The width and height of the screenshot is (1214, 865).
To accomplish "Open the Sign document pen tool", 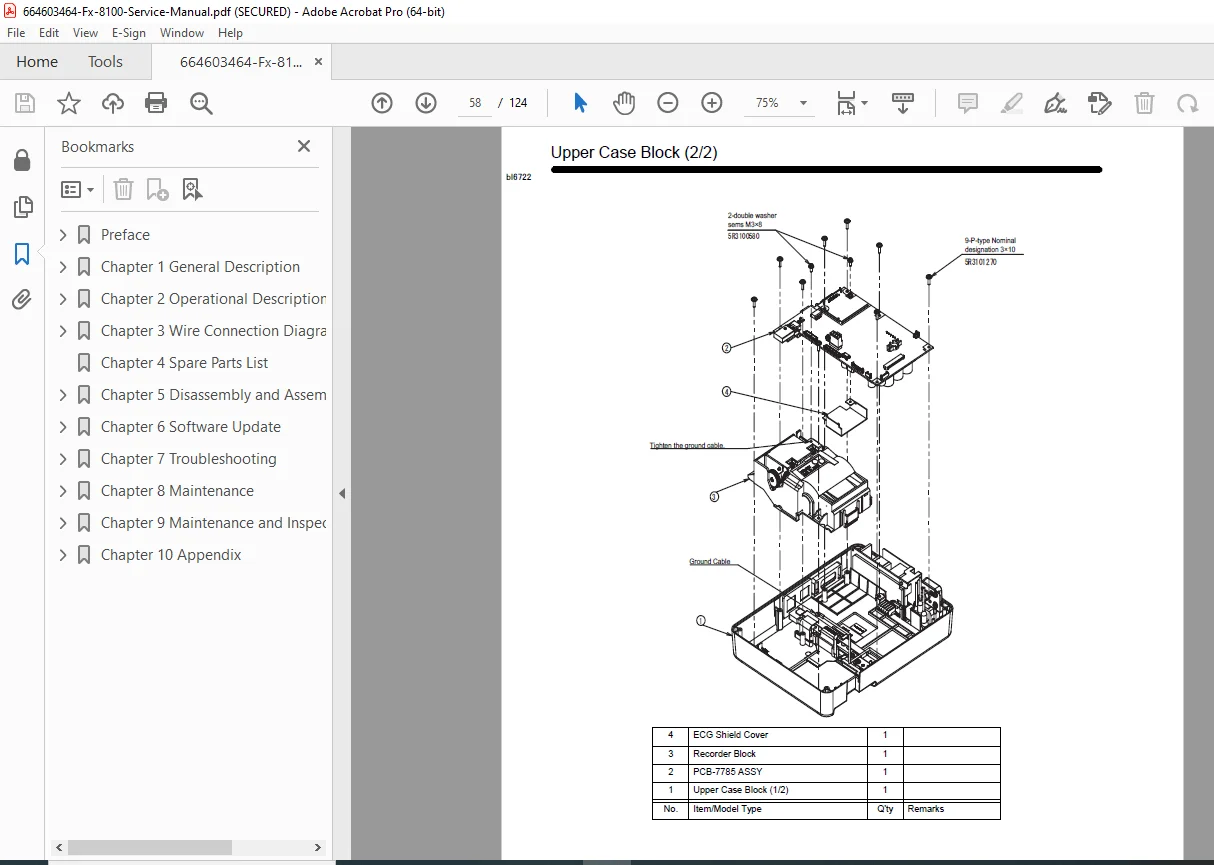I will [x=1055, y=103].
